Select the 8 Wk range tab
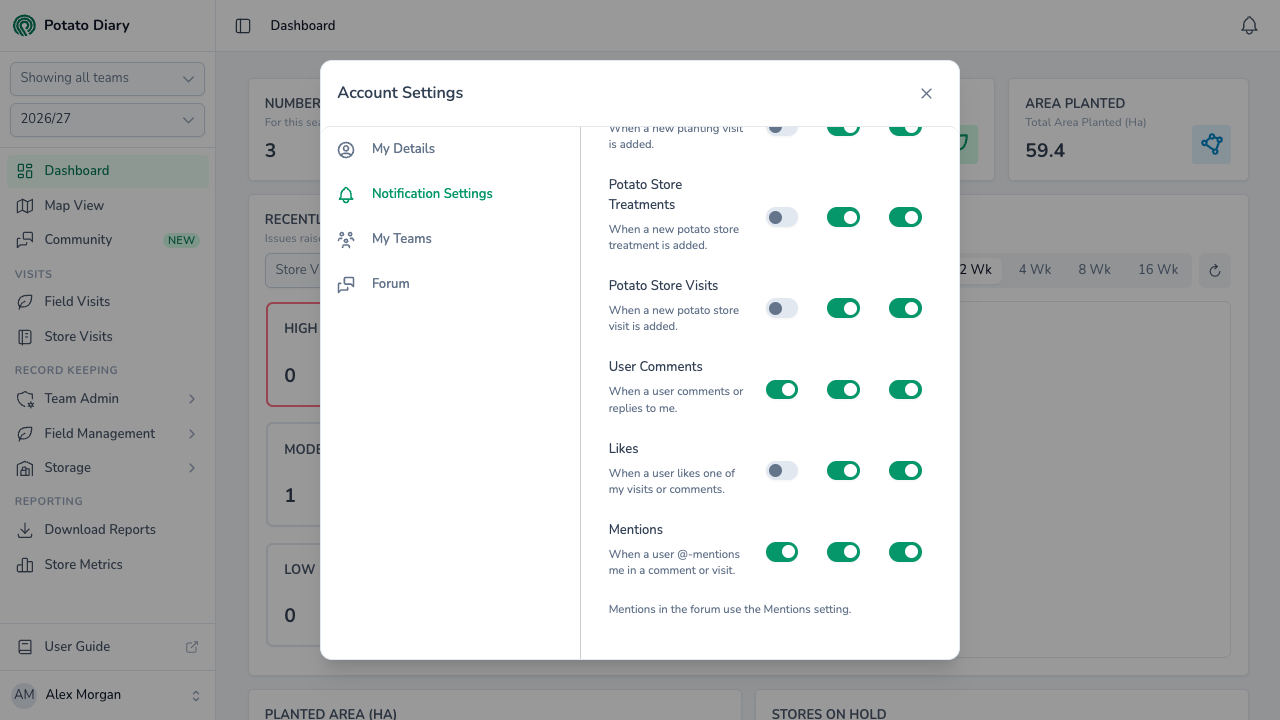Viewport: 1280px width, 720px height. (1094, 270)
